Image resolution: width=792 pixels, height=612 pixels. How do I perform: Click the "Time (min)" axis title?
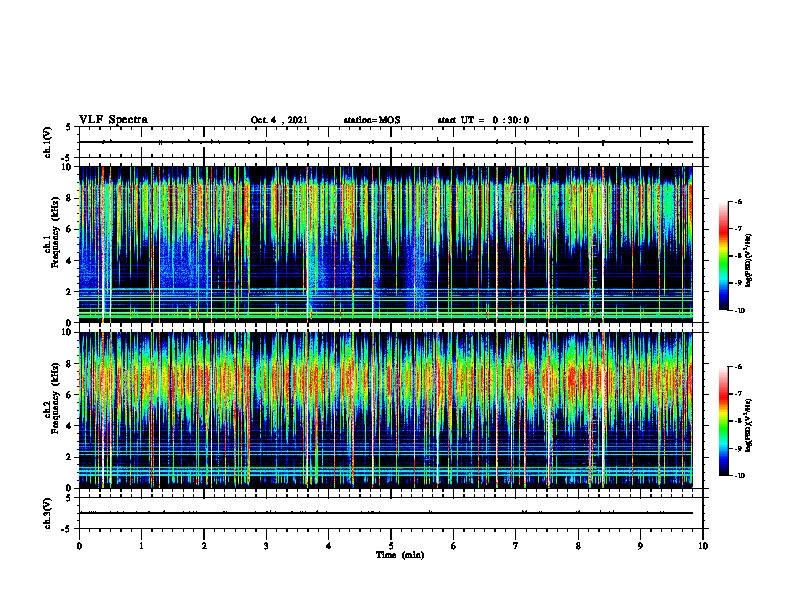400,555
